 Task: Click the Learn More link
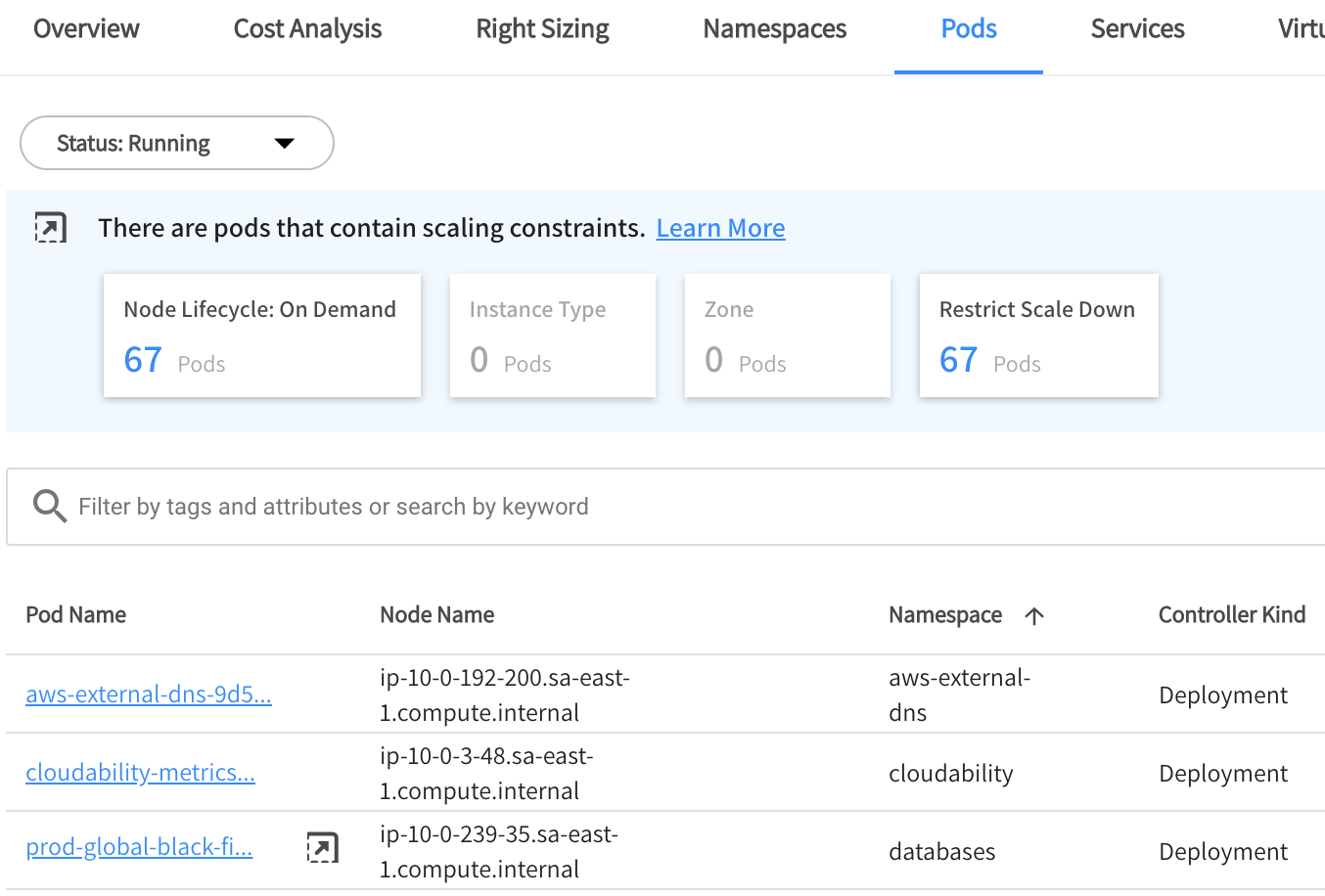coord(720,228)
